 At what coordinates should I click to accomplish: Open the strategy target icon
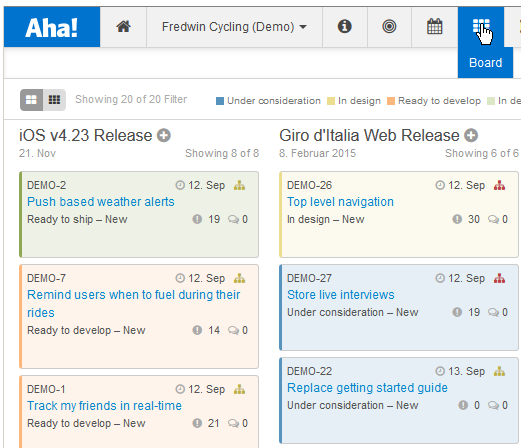(389, 26)
